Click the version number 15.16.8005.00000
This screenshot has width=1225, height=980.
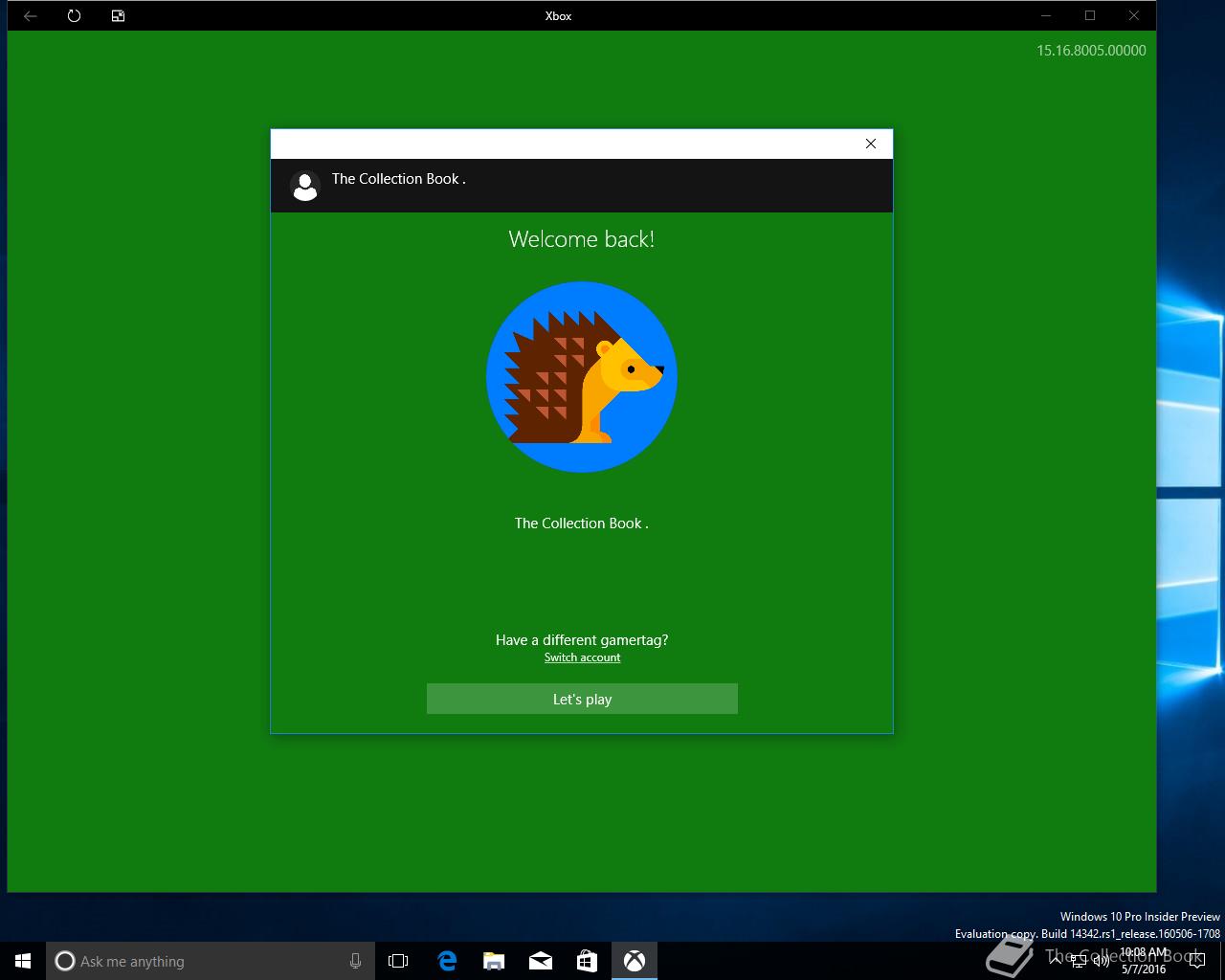point(1091,51)
